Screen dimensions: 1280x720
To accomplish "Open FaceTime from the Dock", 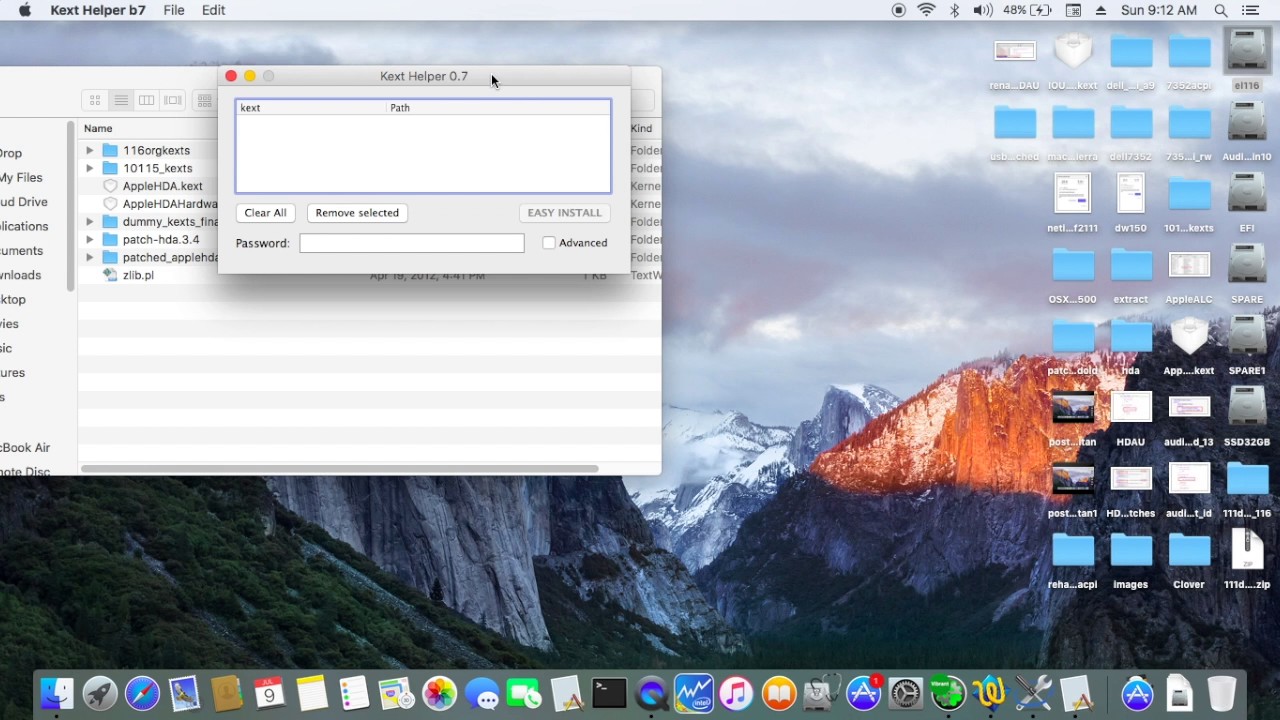I will pyautogui.click(x=524, y=693).
